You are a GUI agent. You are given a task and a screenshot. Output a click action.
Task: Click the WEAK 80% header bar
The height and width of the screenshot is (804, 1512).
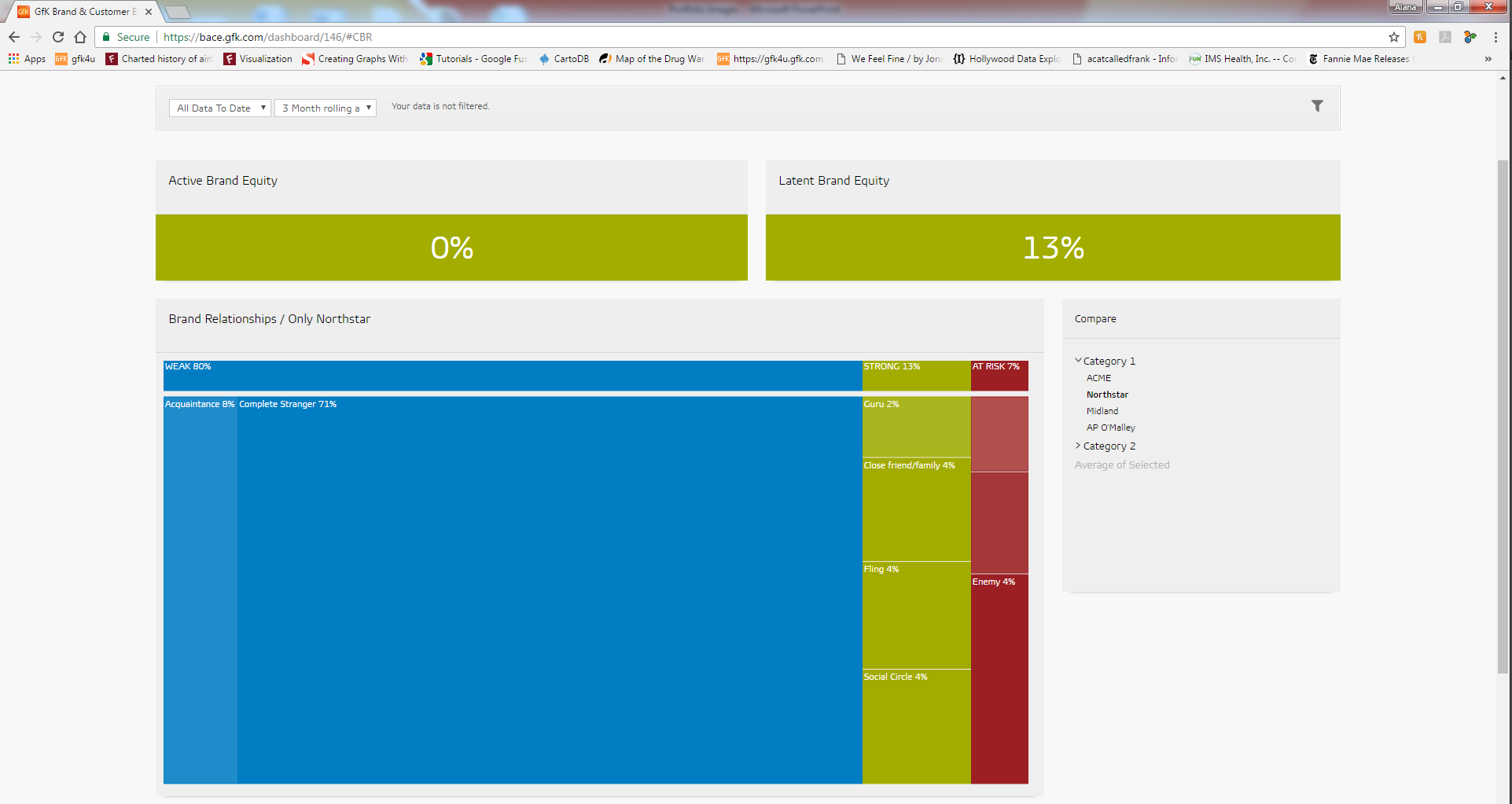point(513,376)
